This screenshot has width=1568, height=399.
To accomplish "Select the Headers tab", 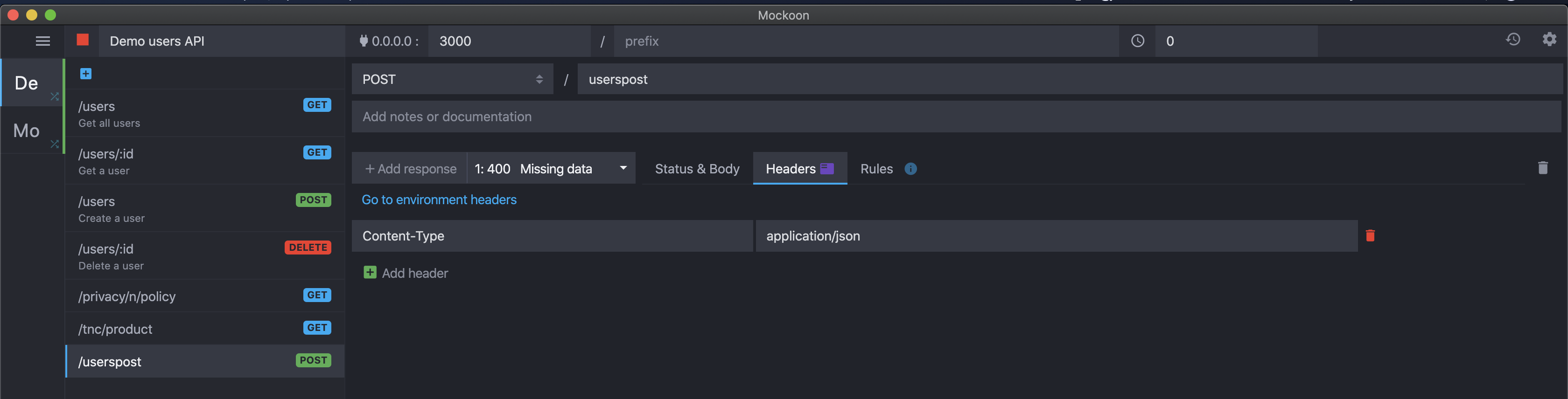I will pyautogui.click(x=800, y=168).
